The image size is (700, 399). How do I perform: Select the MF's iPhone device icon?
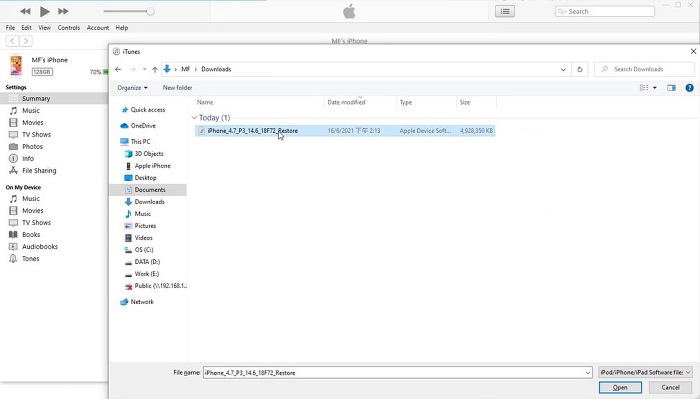coord(16,66)
